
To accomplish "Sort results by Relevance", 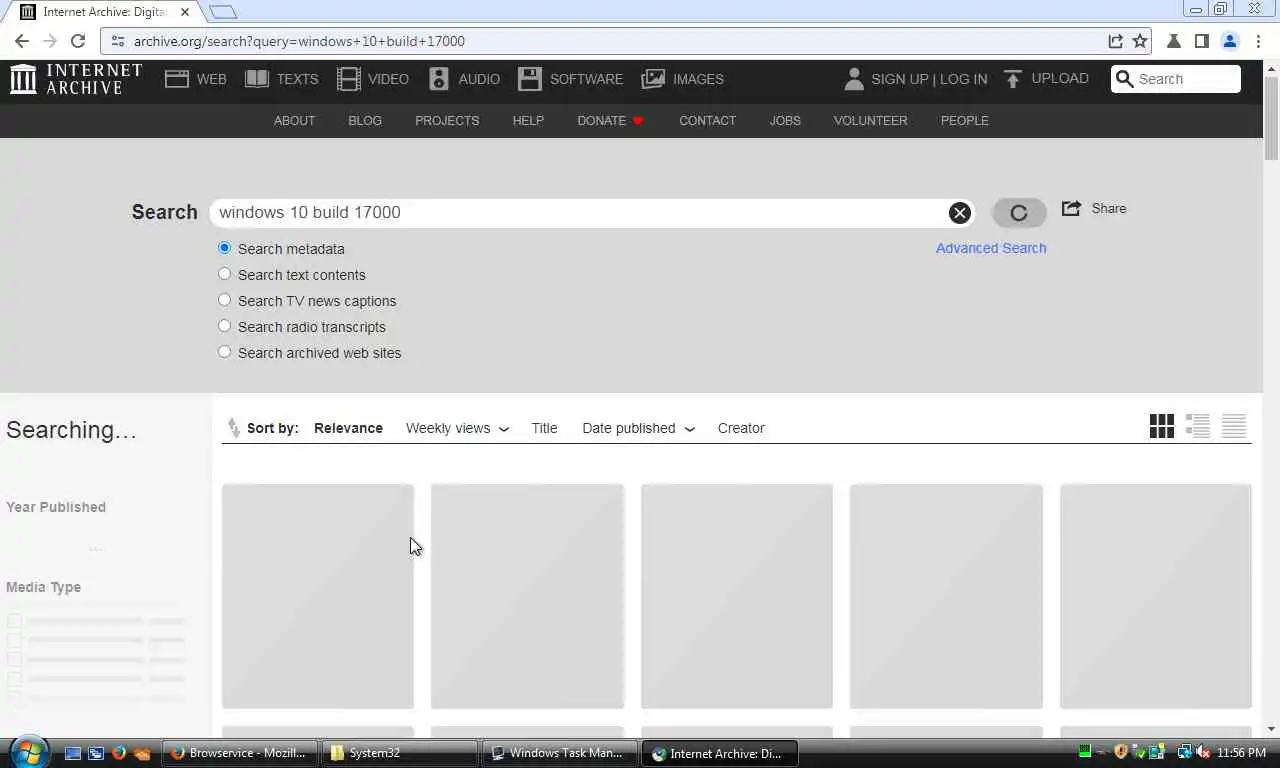I will click(x=348, y=428).
